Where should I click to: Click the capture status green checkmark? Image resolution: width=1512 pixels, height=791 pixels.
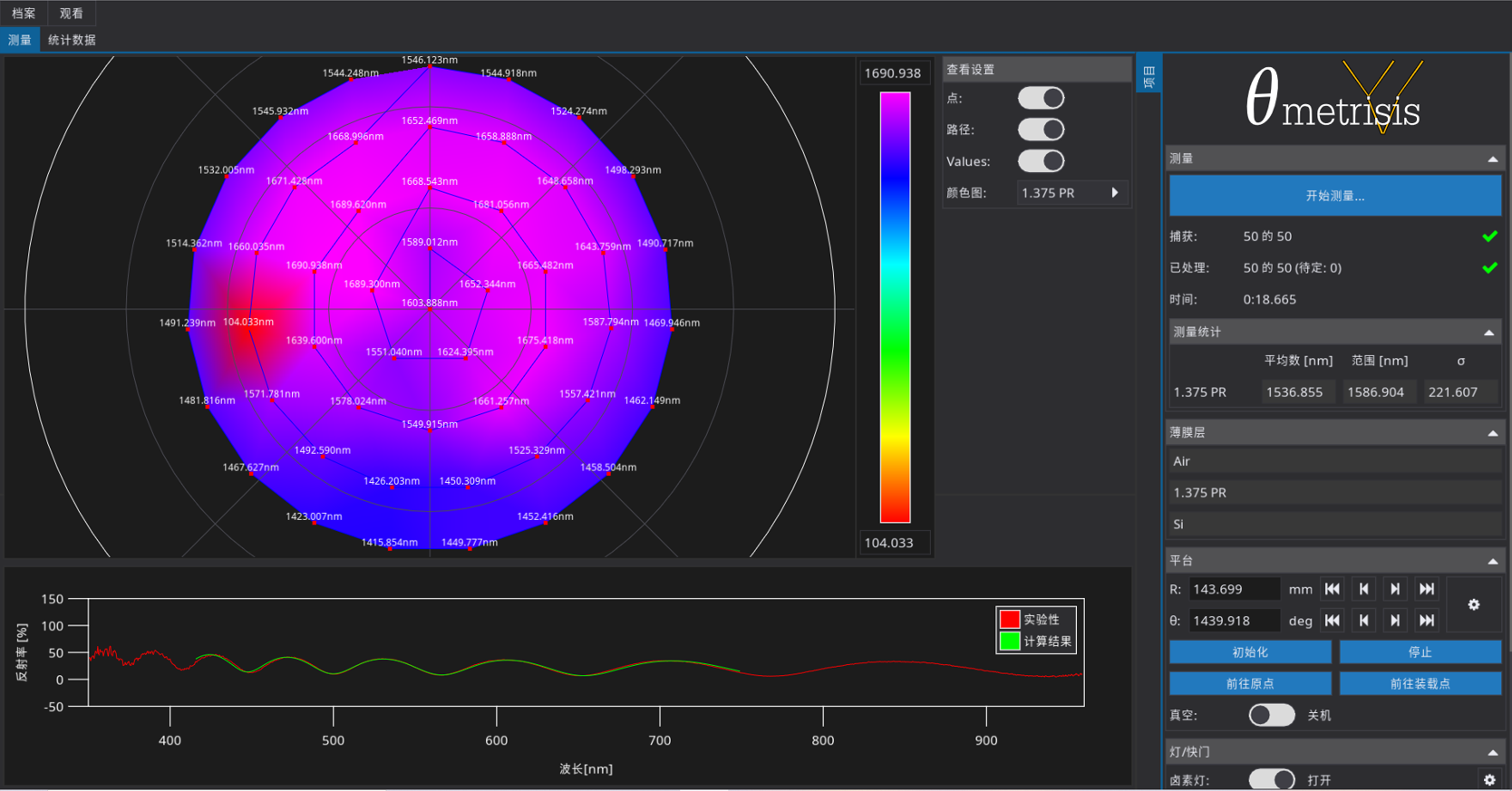tap(1489, 236)
